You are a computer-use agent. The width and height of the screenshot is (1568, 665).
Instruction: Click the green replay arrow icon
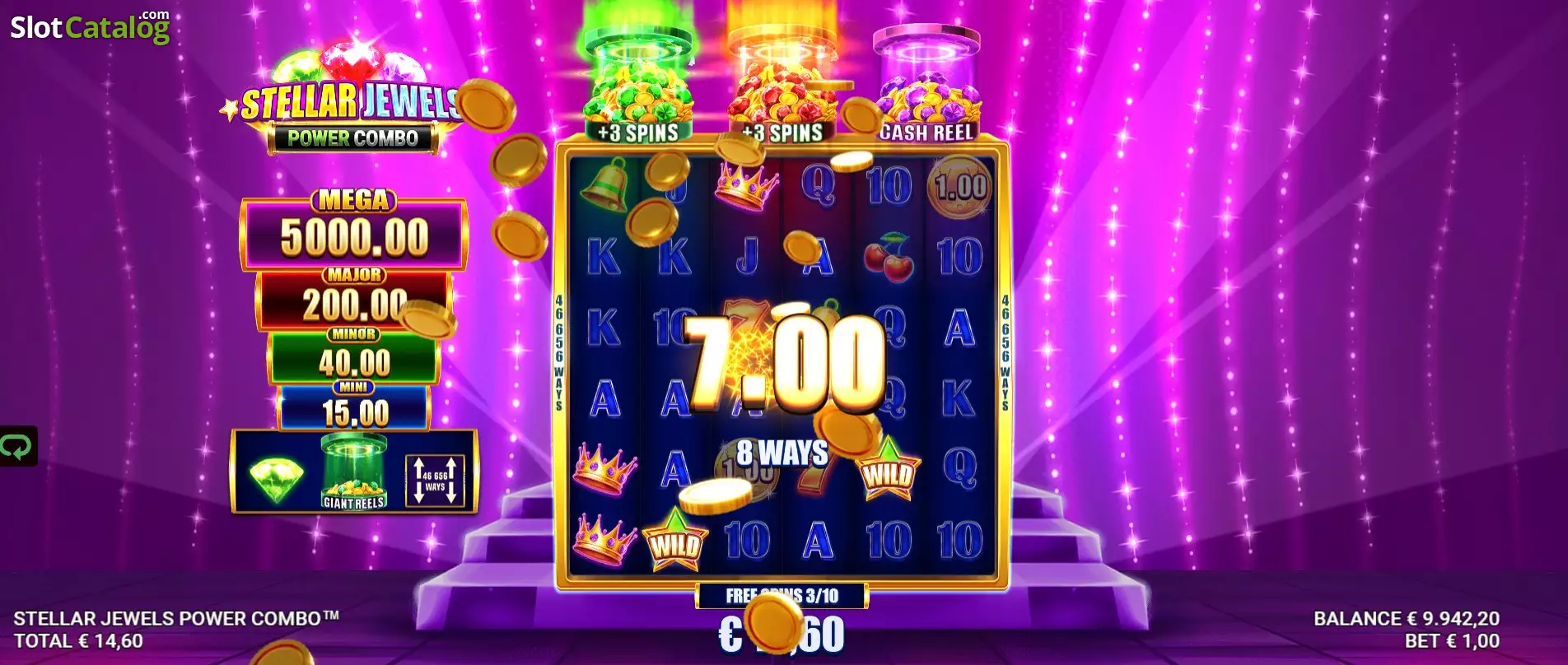tap(17, 446)
